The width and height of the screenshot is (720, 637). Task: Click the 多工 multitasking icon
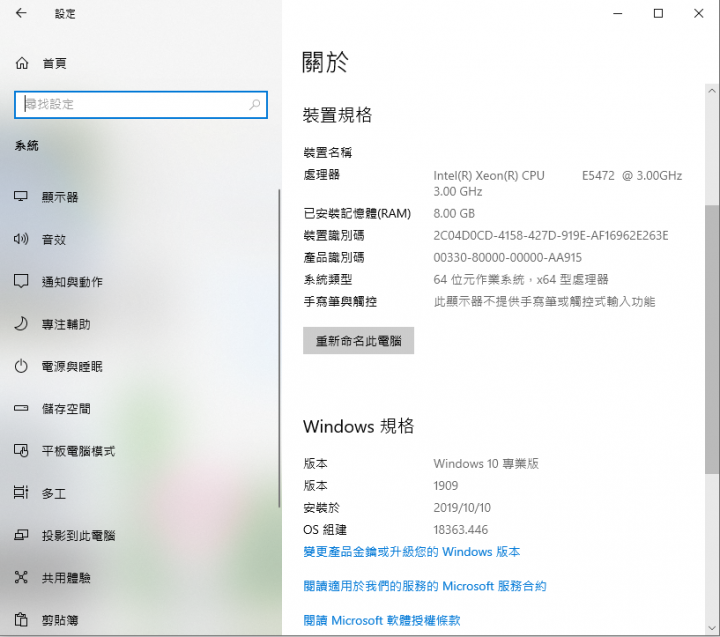tap(21, 493)
